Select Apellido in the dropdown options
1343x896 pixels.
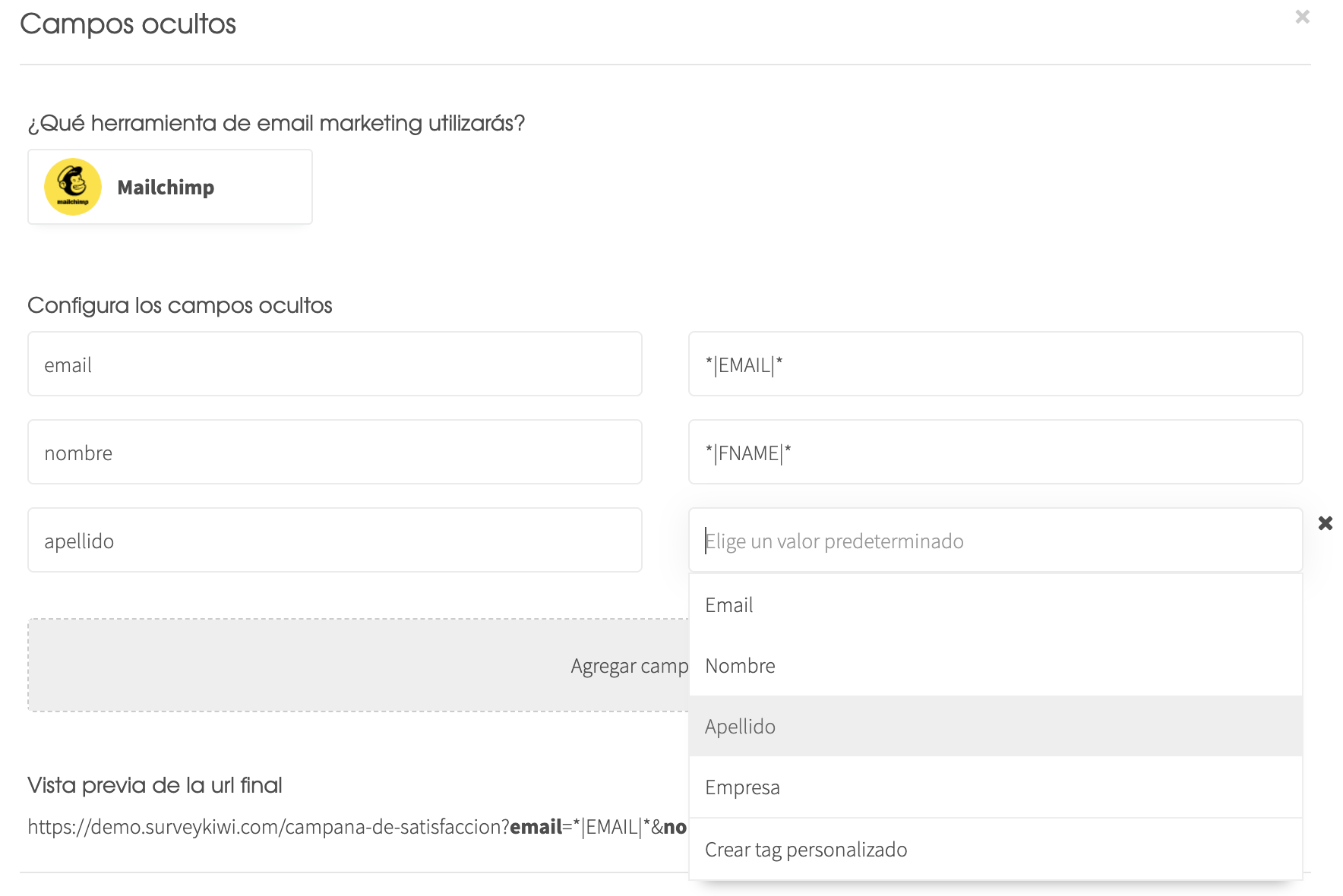coord(996,727)
